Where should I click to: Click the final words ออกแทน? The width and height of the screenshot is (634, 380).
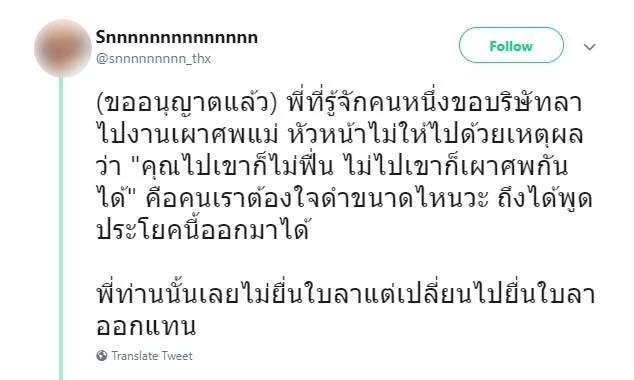coord(146,326)
